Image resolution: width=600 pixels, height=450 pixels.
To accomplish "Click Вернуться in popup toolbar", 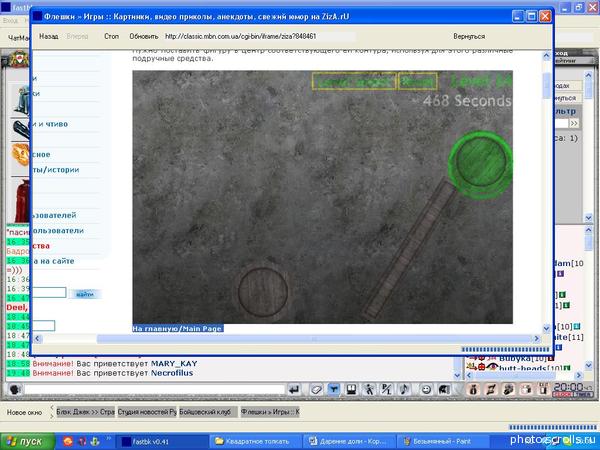I will pos(469,36).
